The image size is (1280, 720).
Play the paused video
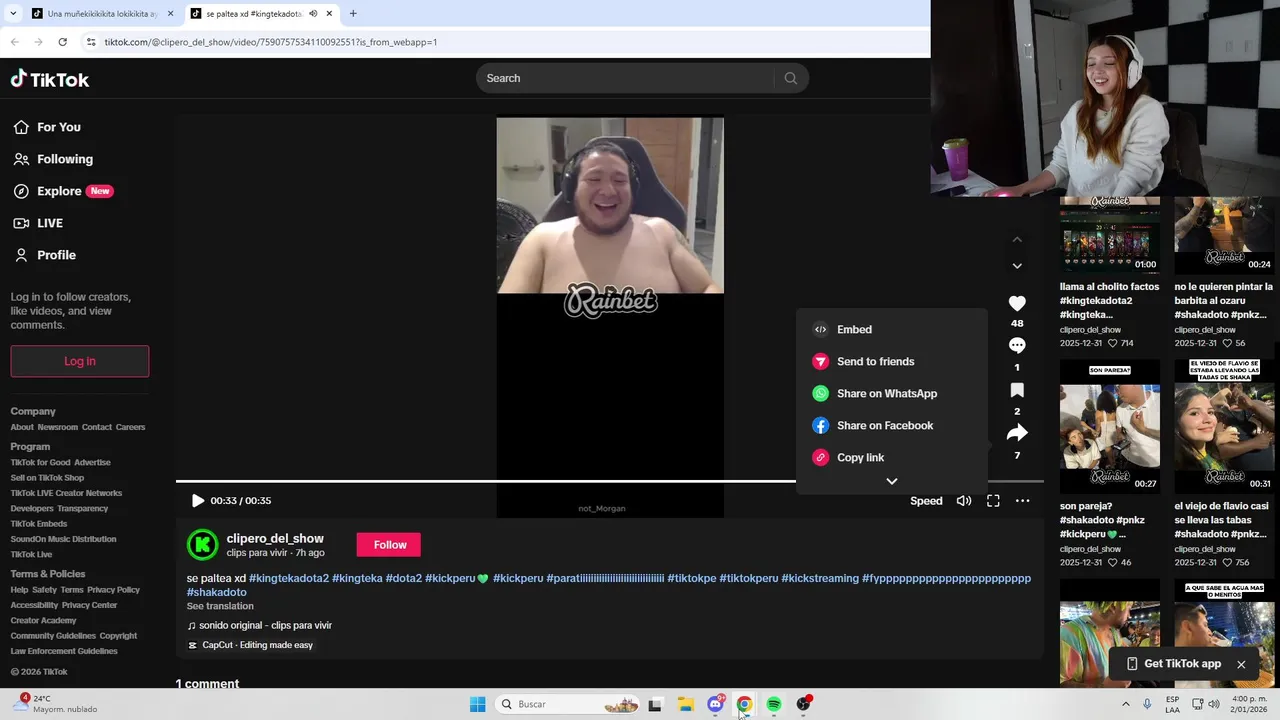click(198, 501)
